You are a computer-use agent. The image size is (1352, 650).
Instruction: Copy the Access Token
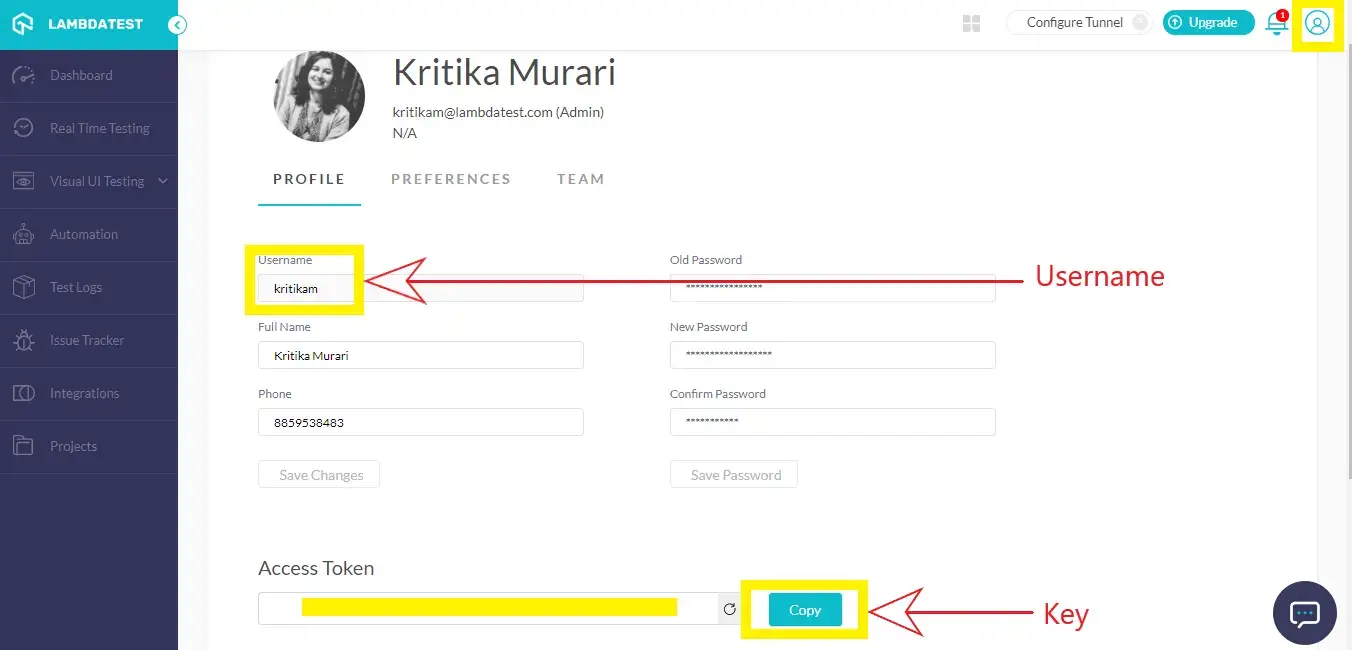click(805, 609)
